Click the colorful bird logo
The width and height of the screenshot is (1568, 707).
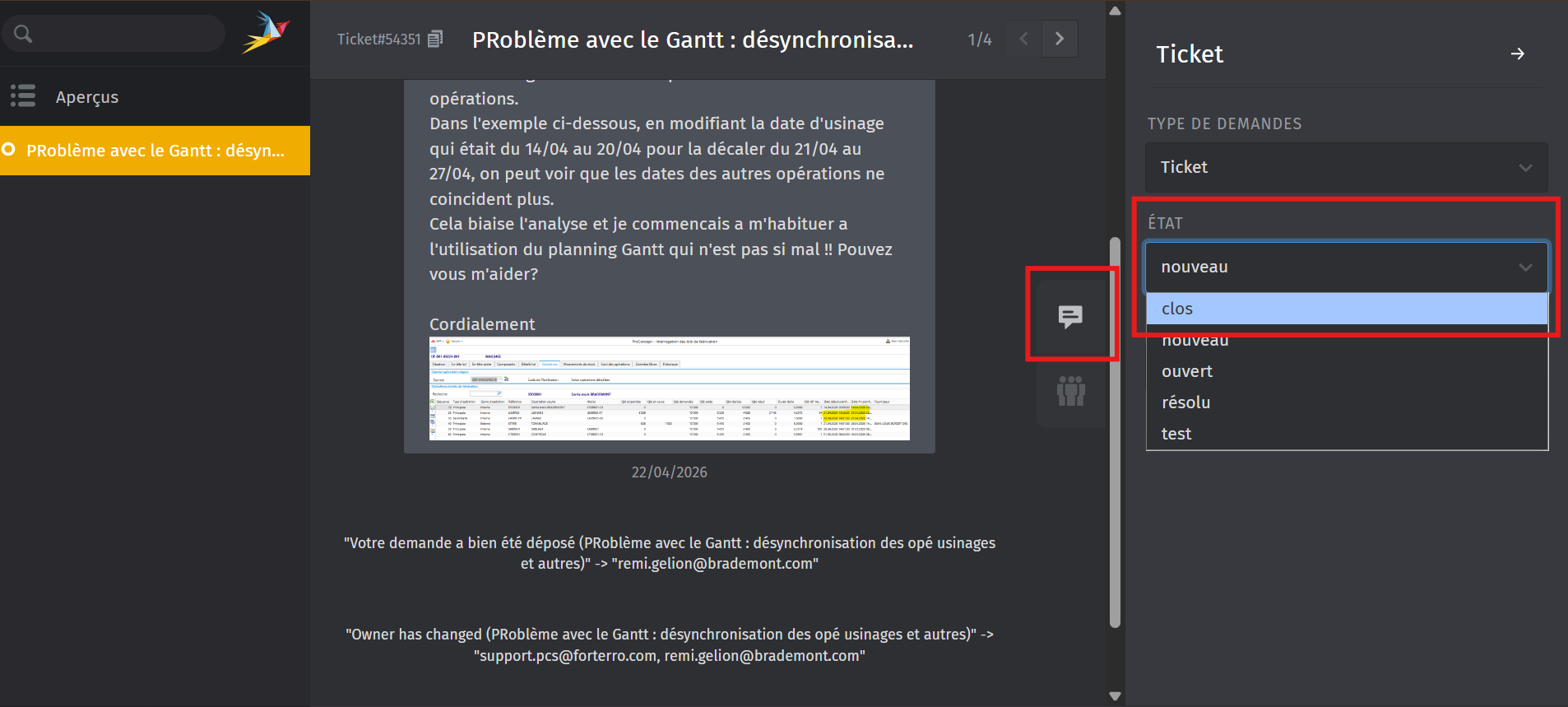pyautogui.click(x=266, y=33)
